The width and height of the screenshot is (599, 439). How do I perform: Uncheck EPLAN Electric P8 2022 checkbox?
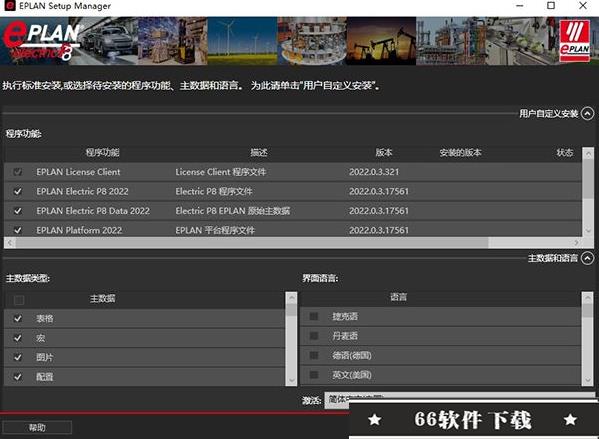[x=18, y=191]
